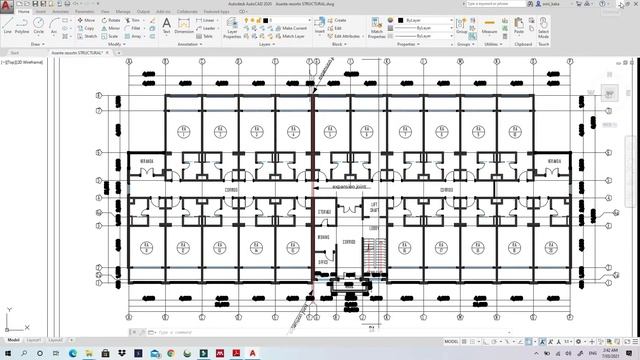Expand the Annotation panel
The height and width of the screenshot is (360, 640).
[x=190, y=44]
